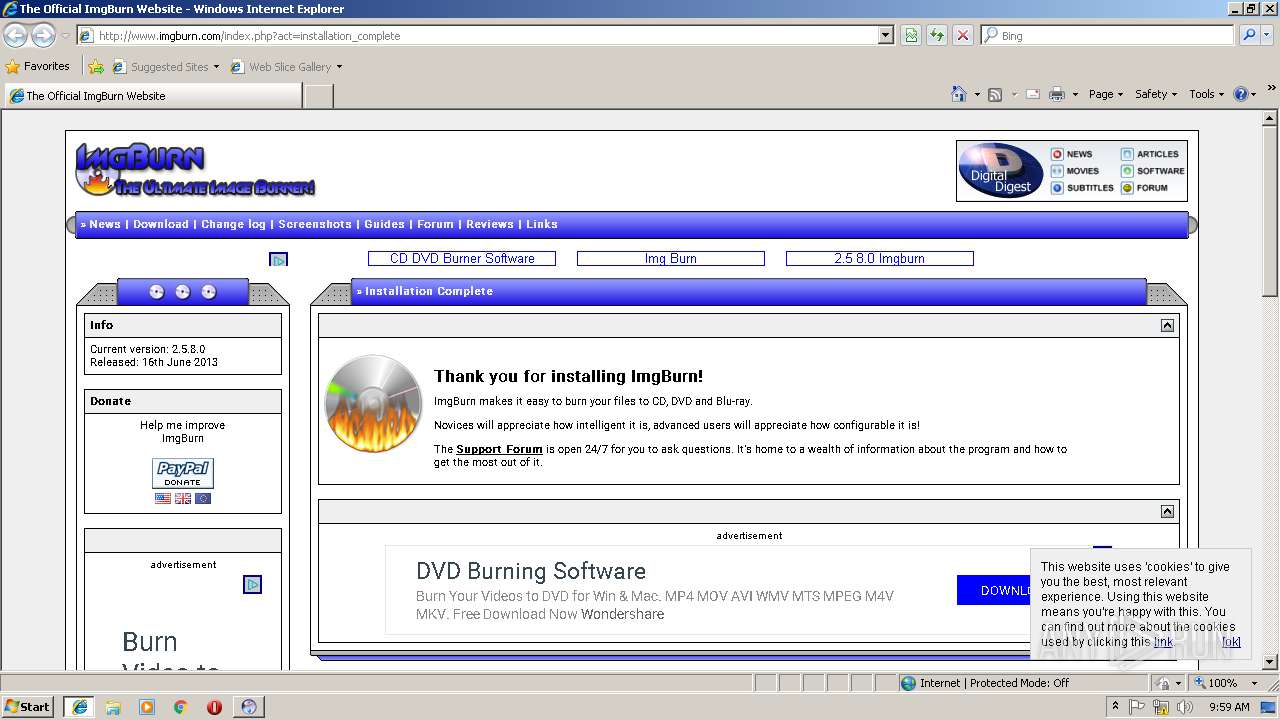Click the Read mail toolbar icon
Screen dimensions: 1280x720
[1033, 94]
